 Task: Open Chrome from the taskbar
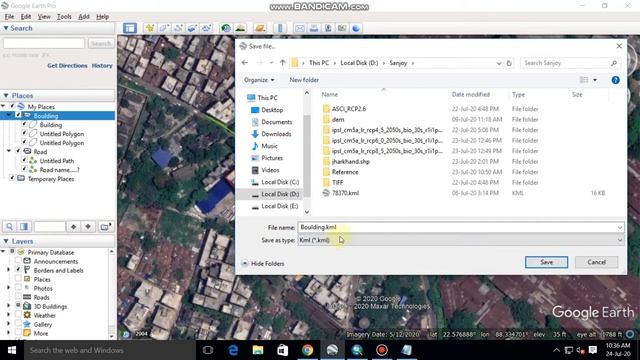pos(307,350)
